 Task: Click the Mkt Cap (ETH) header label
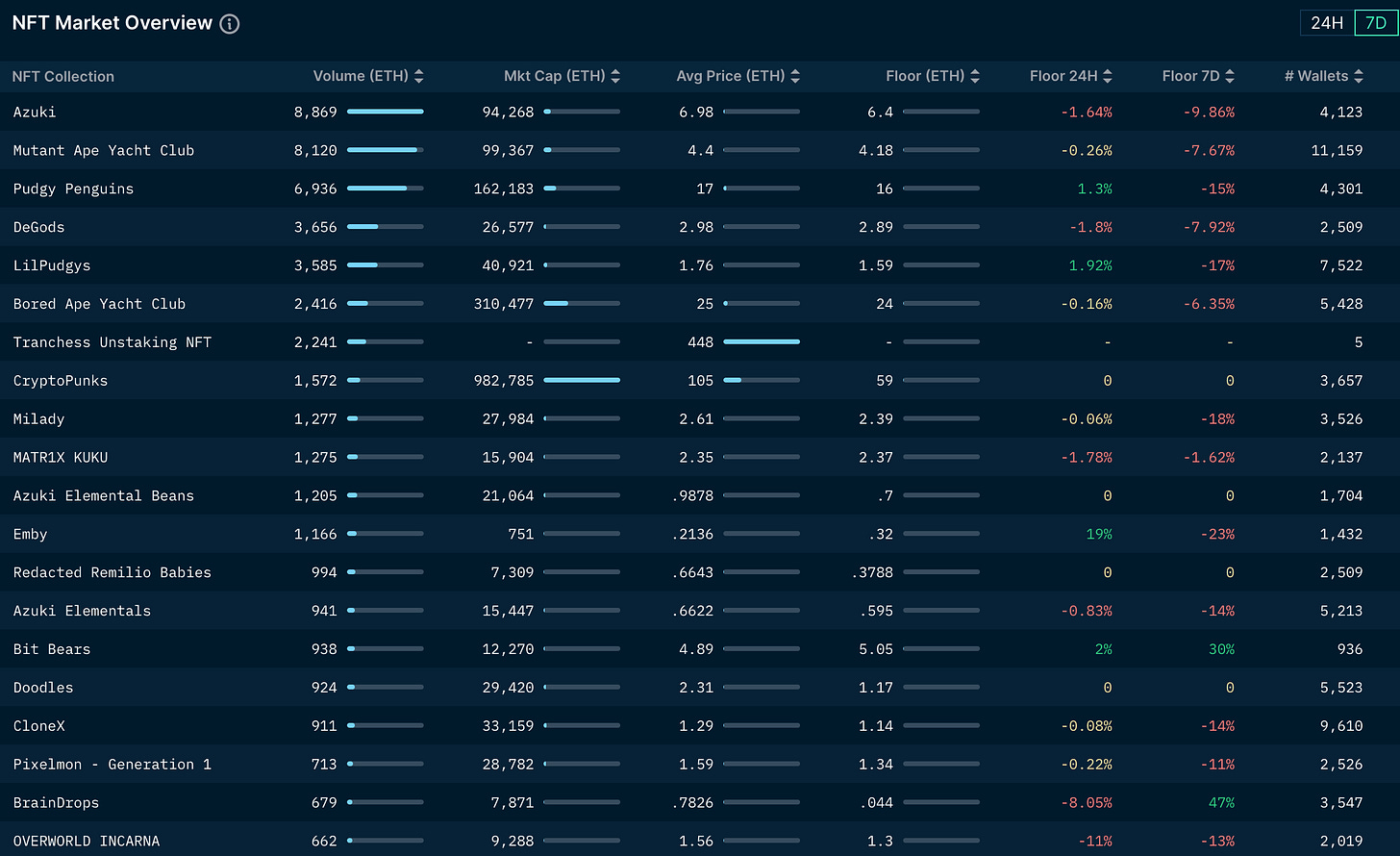[555, 76]
